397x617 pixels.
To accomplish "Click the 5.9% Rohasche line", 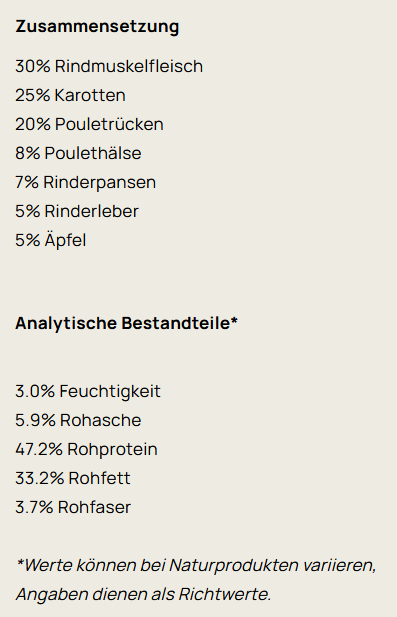I will point(78,420).
